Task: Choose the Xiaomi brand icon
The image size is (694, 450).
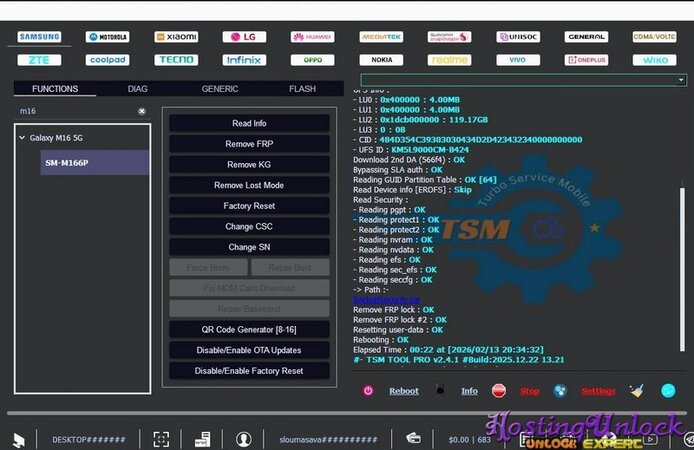Action: (176, 37)
